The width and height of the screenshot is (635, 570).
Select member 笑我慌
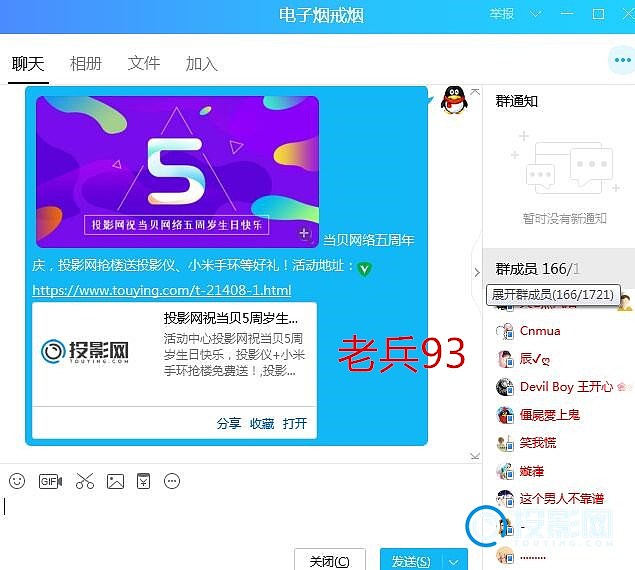(538, 443)
